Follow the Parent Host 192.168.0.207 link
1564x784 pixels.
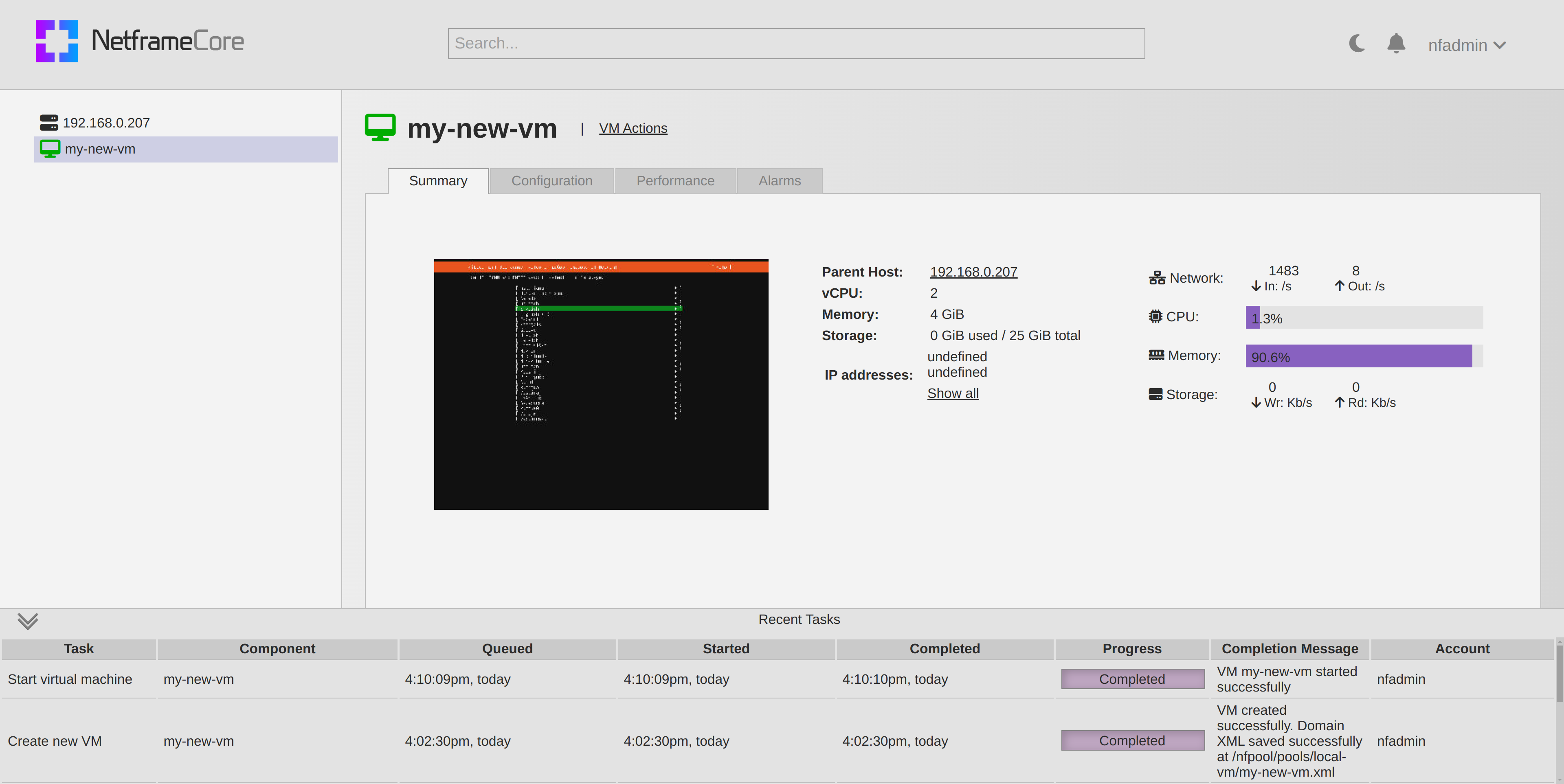(973, 272)
